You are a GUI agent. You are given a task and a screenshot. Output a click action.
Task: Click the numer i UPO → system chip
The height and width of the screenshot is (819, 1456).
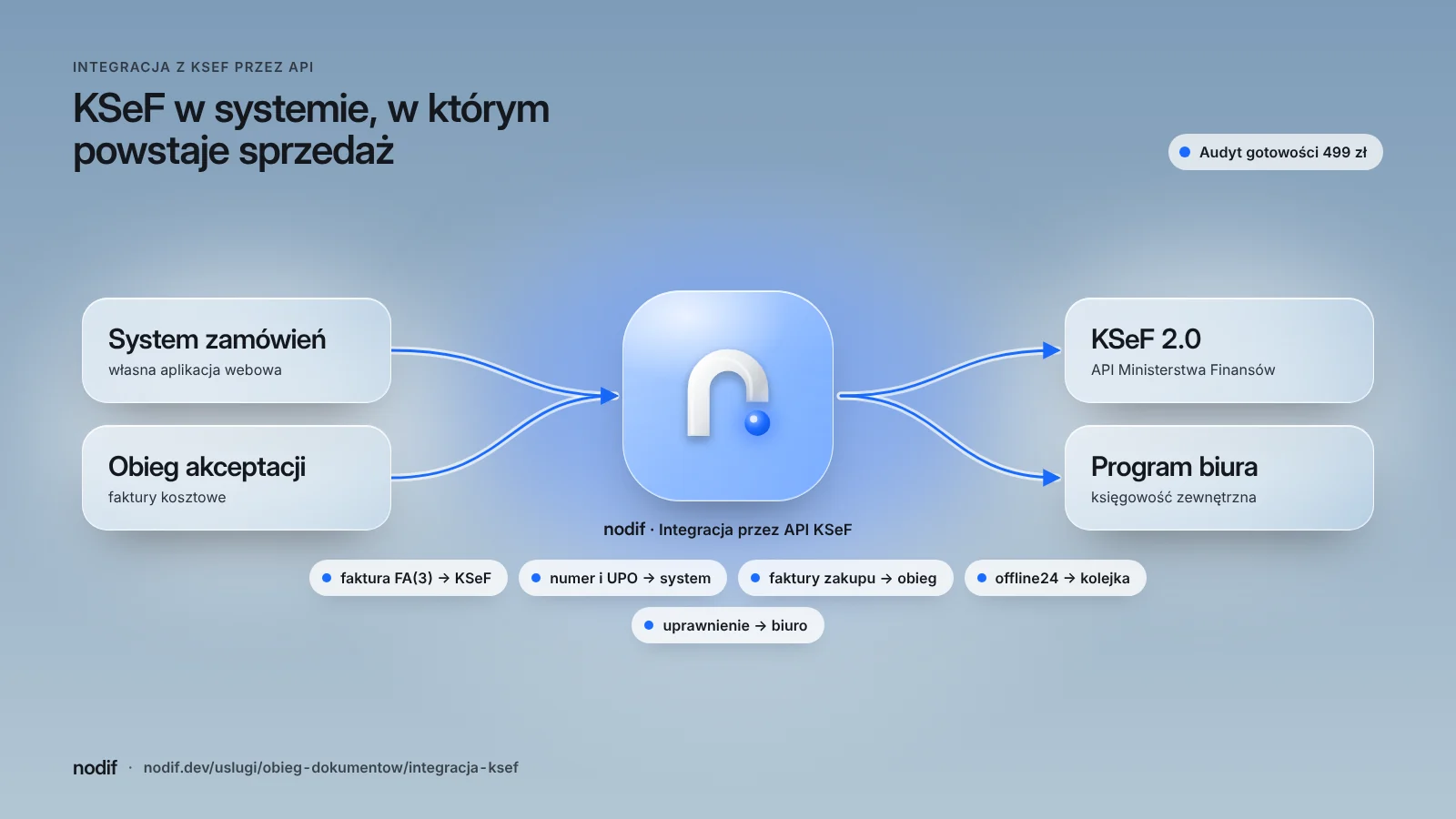click(x=622, y=578)
